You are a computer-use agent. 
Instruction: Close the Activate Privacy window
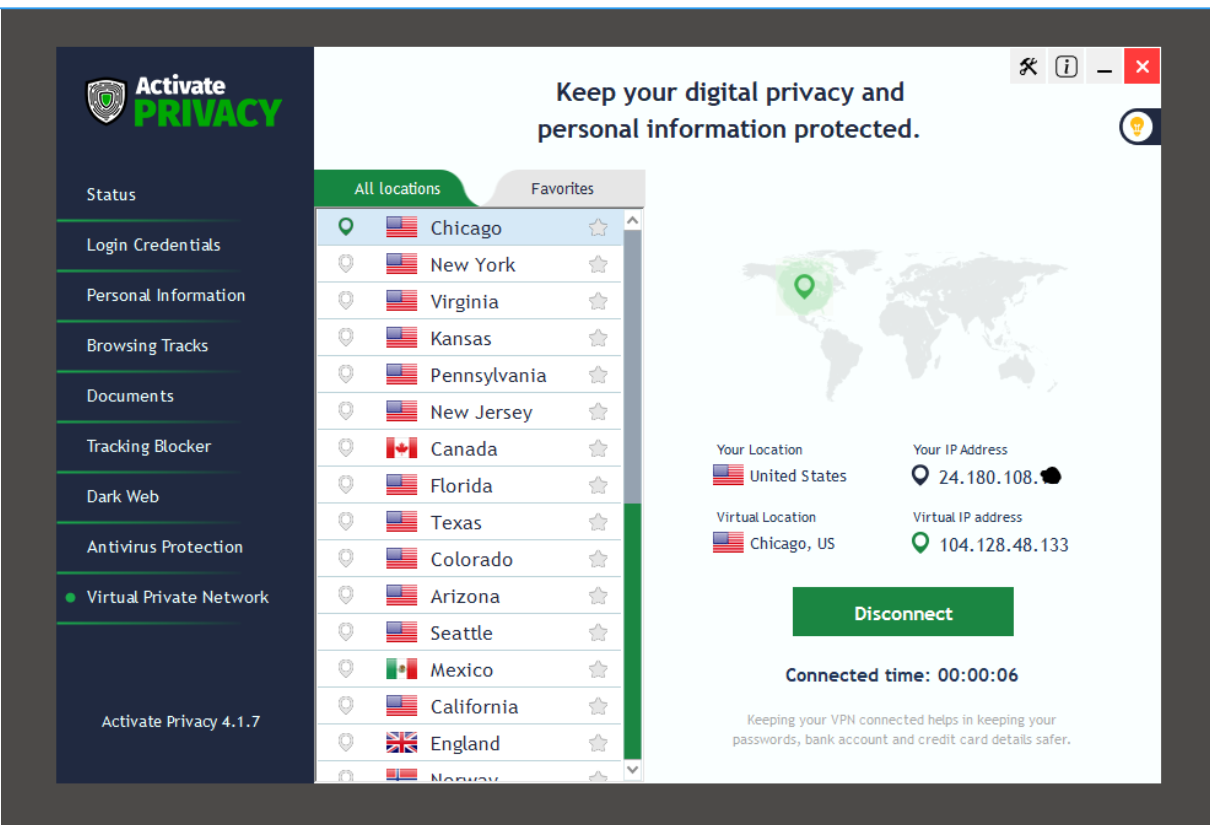pos(1142,67)
